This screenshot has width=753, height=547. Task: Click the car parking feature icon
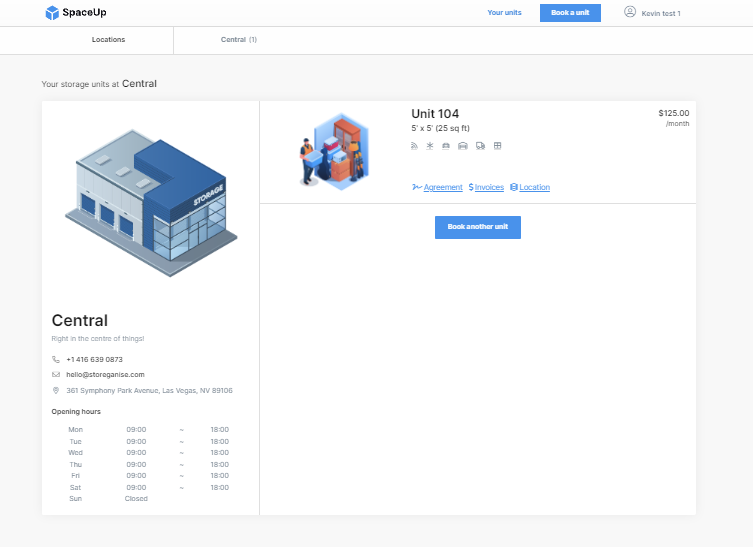(446, 146)
